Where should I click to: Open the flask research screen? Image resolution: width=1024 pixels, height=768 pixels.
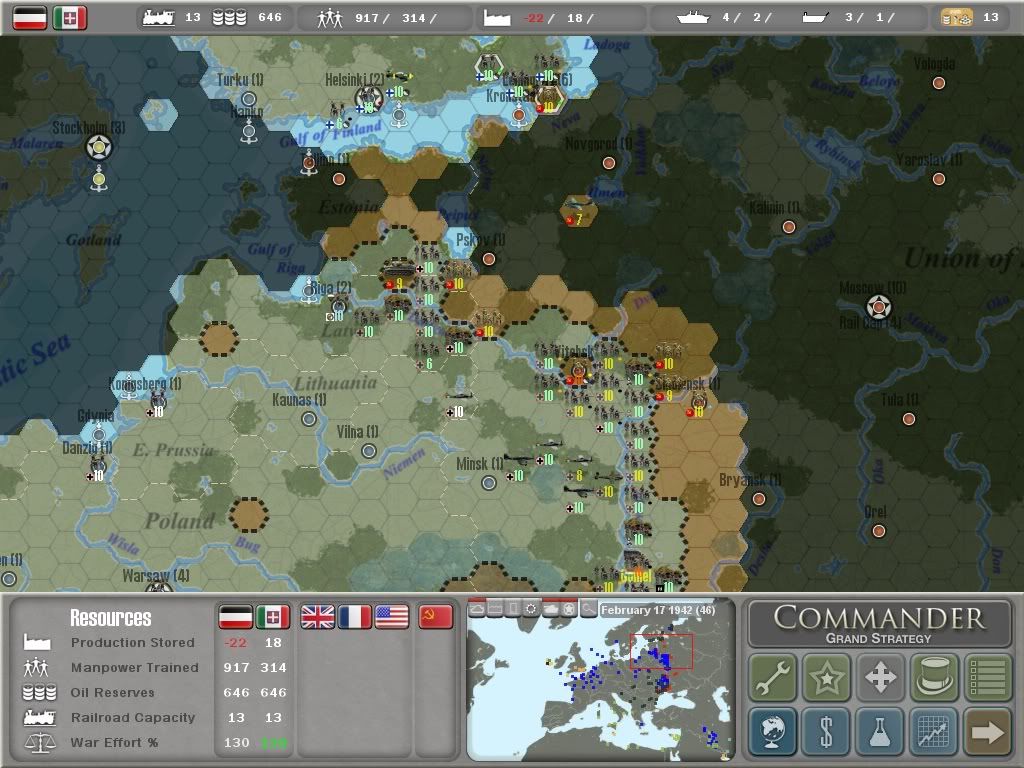tap(880, 731)
